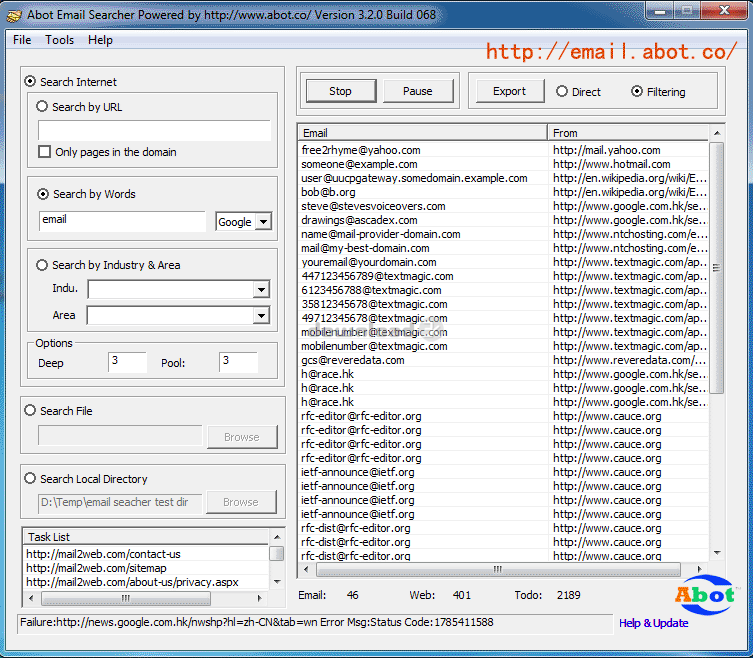The height and width of the screenshot is (658, 753).
Task: Click the From column header
Action: pyautogui.click(x=628, y=133)
